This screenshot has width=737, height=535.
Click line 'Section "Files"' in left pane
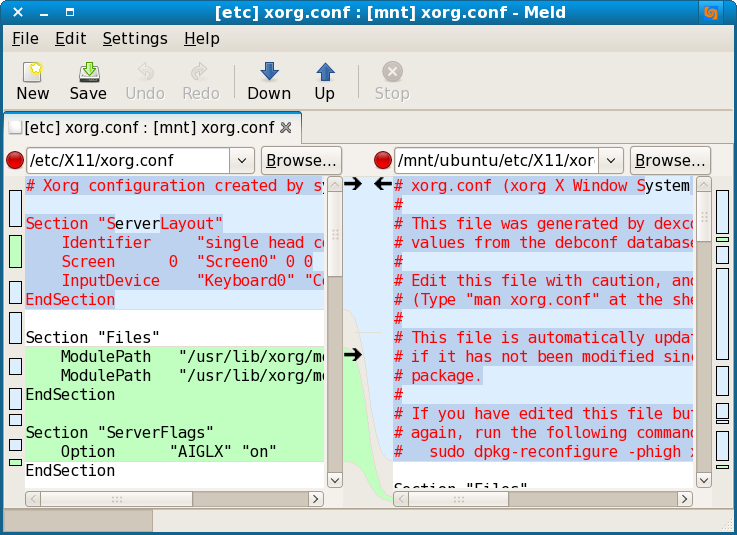(x=93, y=338)
